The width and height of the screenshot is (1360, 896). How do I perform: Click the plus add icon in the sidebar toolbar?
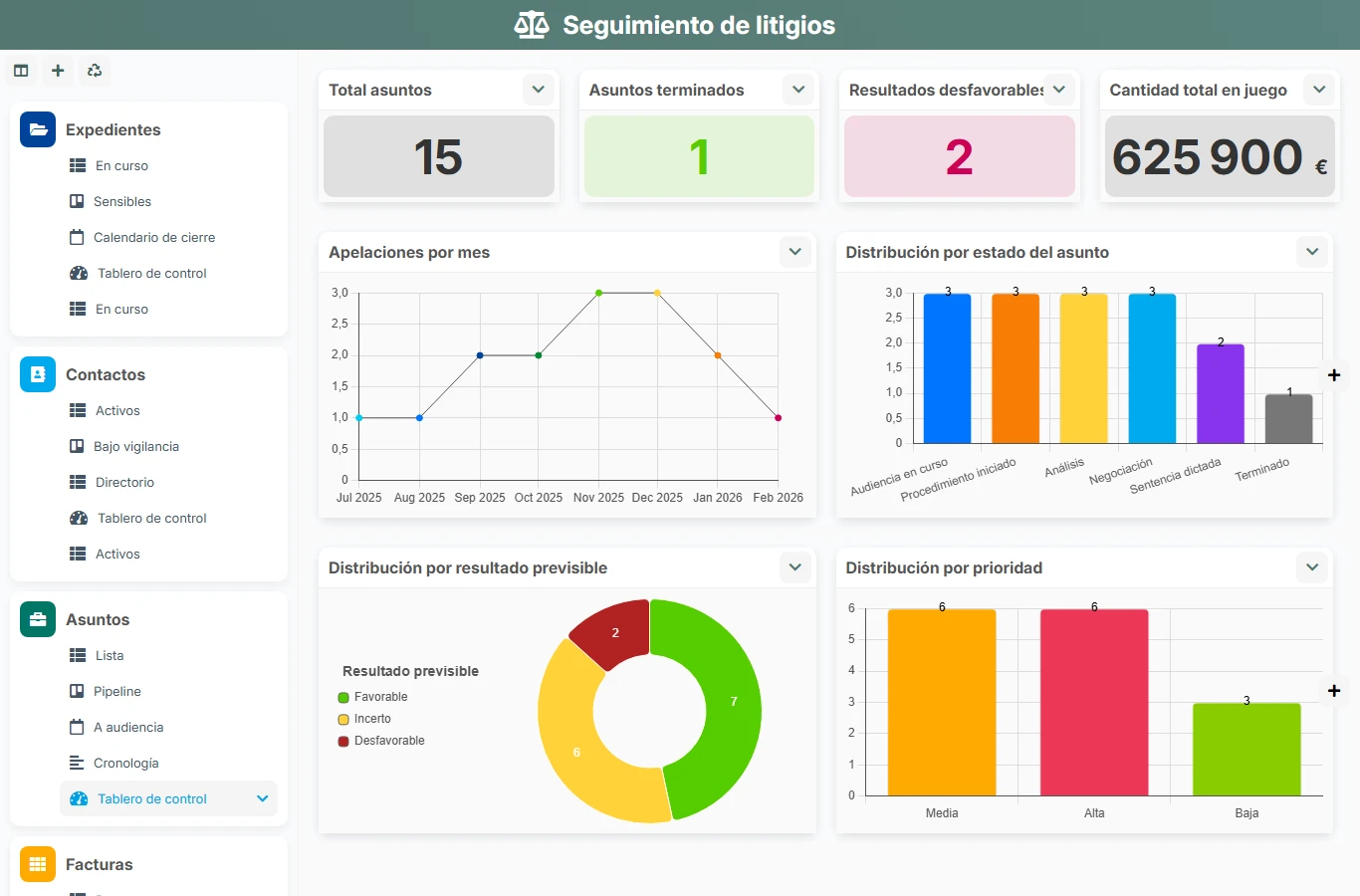click(x=58, y=71)
